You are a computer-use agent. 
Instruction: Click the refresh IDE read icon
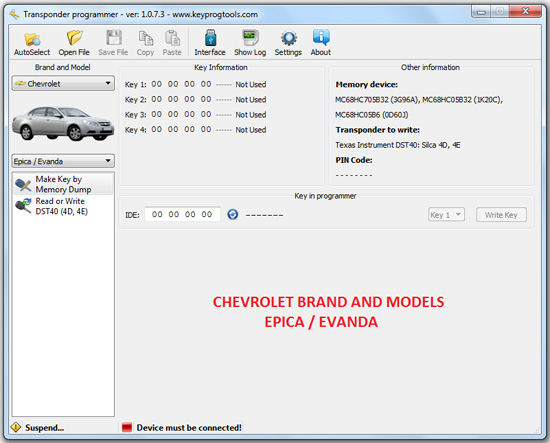click(233, 214)
